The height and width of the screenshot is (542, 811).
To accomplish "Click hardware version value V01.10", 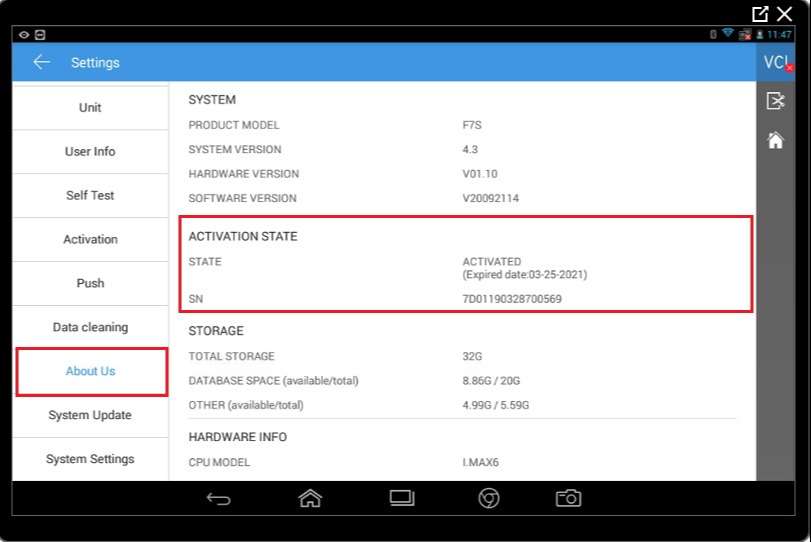I will coord(480,174).
